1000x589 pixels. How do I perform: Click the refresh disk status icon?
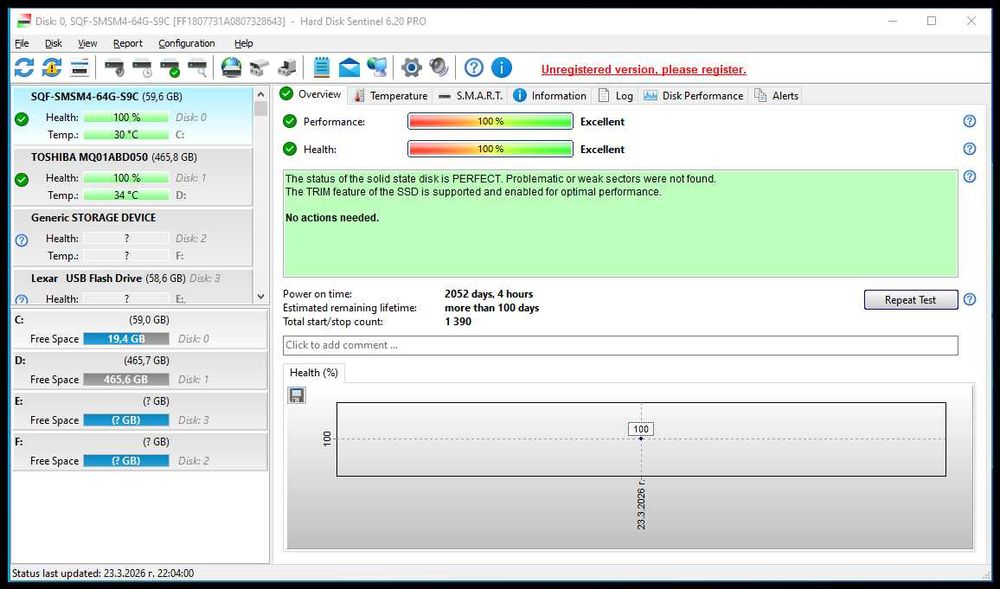coord(24,67)
